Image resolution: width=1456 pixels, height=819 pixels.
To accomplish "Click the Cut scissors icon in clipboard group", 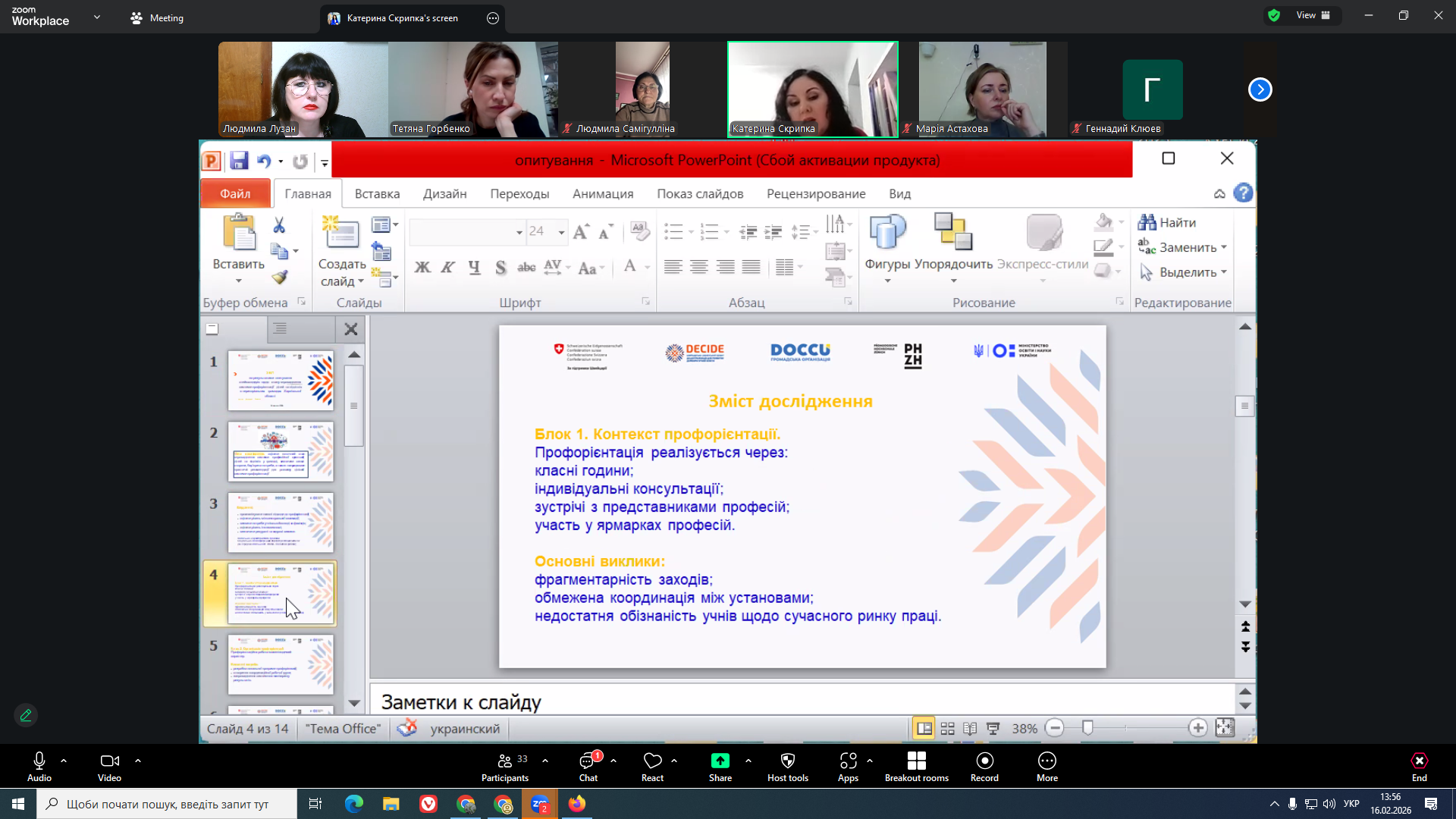I will [x=279, y=225].
